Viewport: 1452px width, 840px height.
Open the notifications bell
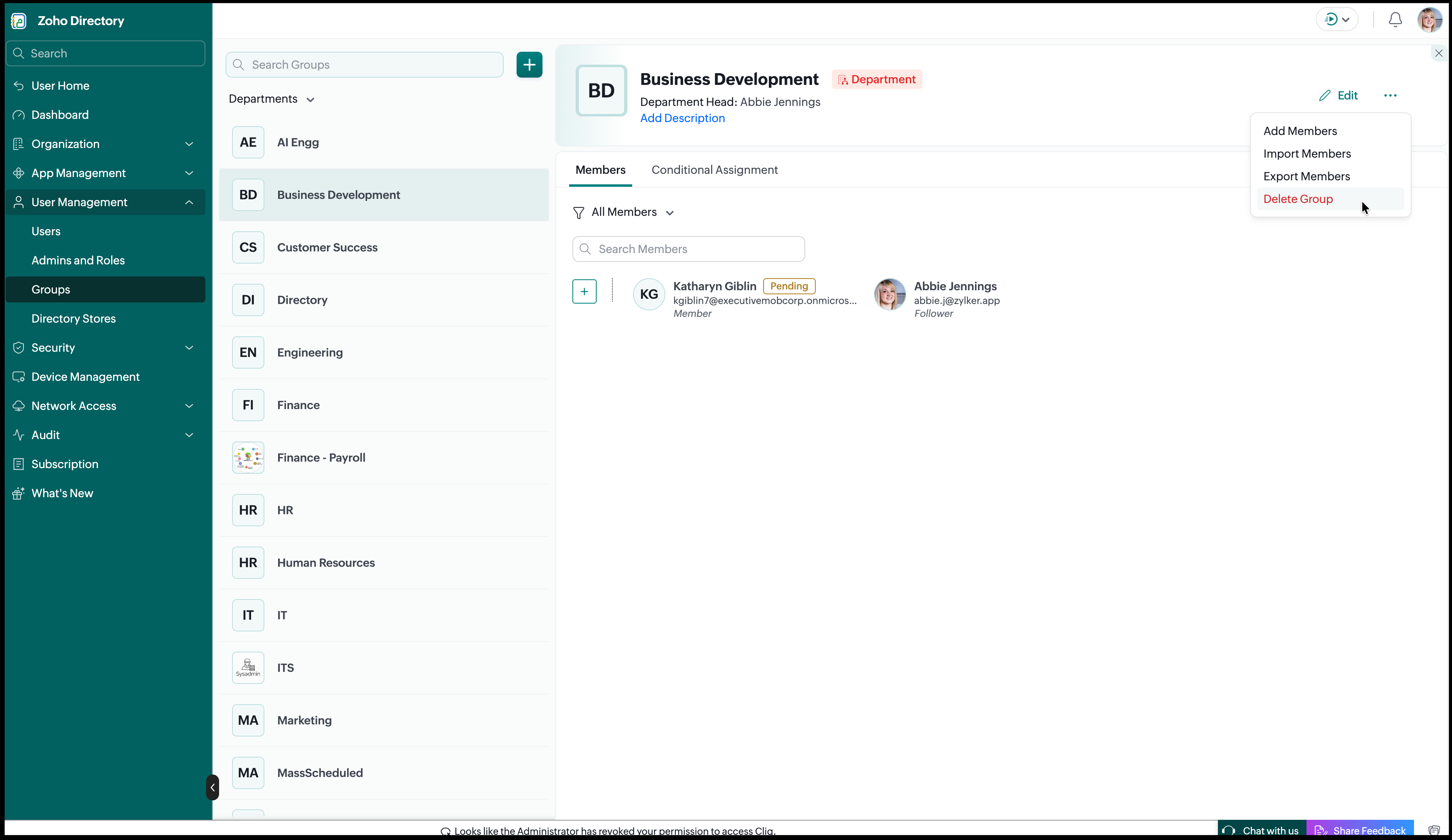(1395, 20)
